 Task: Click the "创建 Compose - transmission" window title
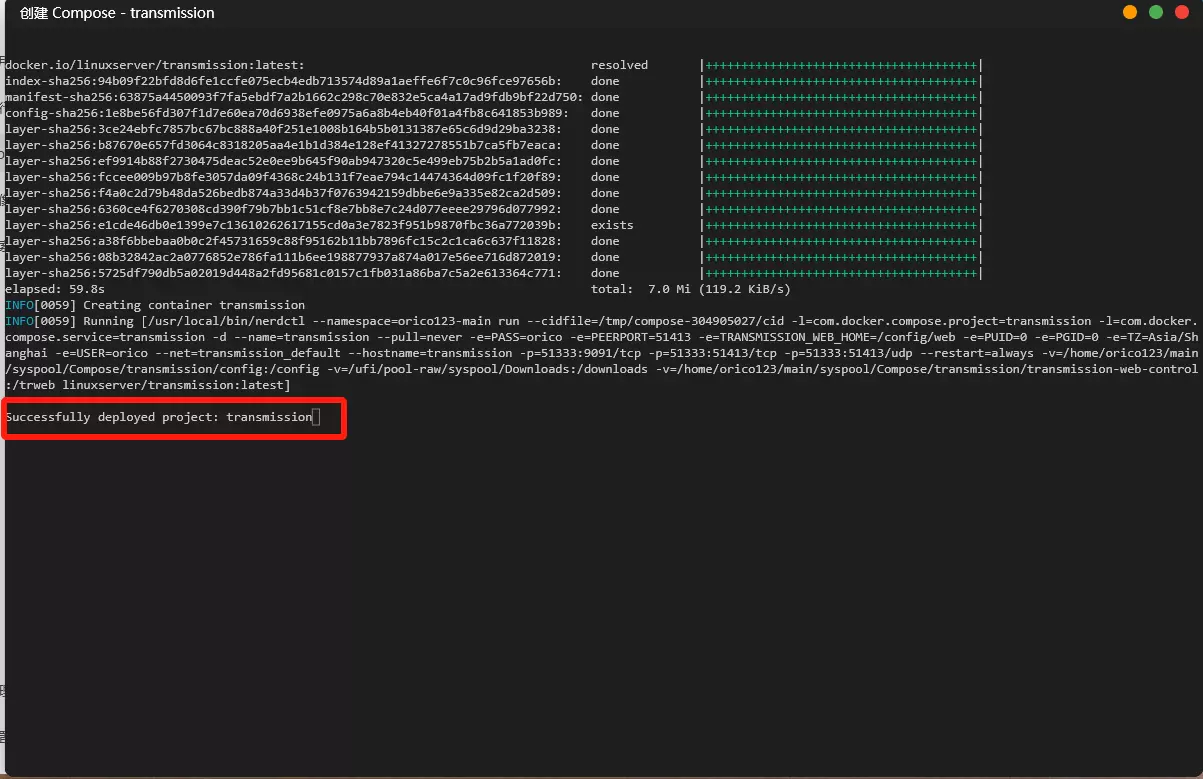(x=117, y=13)
